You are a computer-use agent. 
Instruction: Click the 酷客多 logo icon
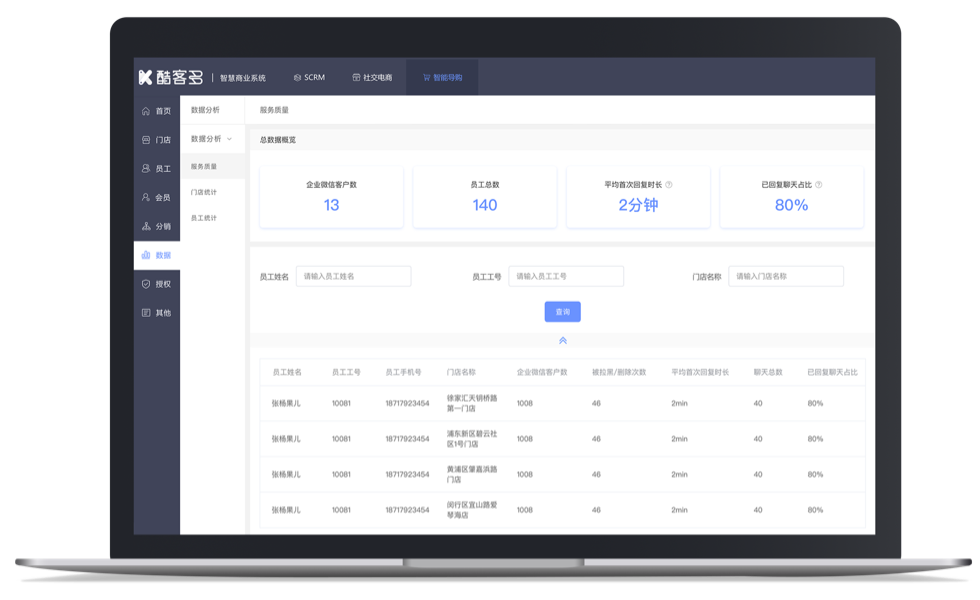(146, 78)
